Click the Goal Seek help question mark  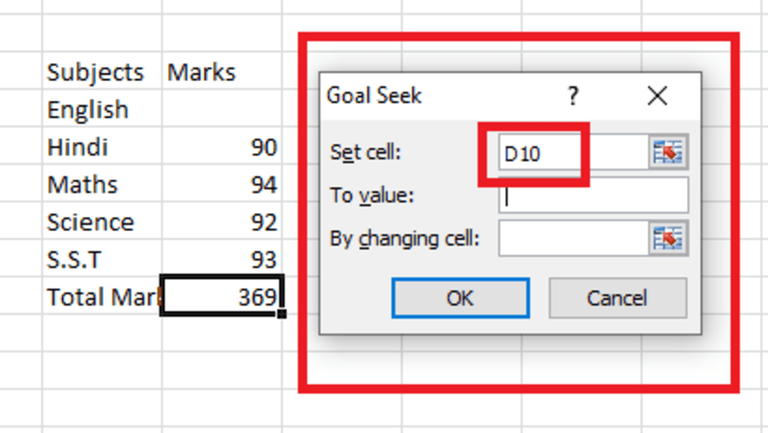(x=573, y=96)
